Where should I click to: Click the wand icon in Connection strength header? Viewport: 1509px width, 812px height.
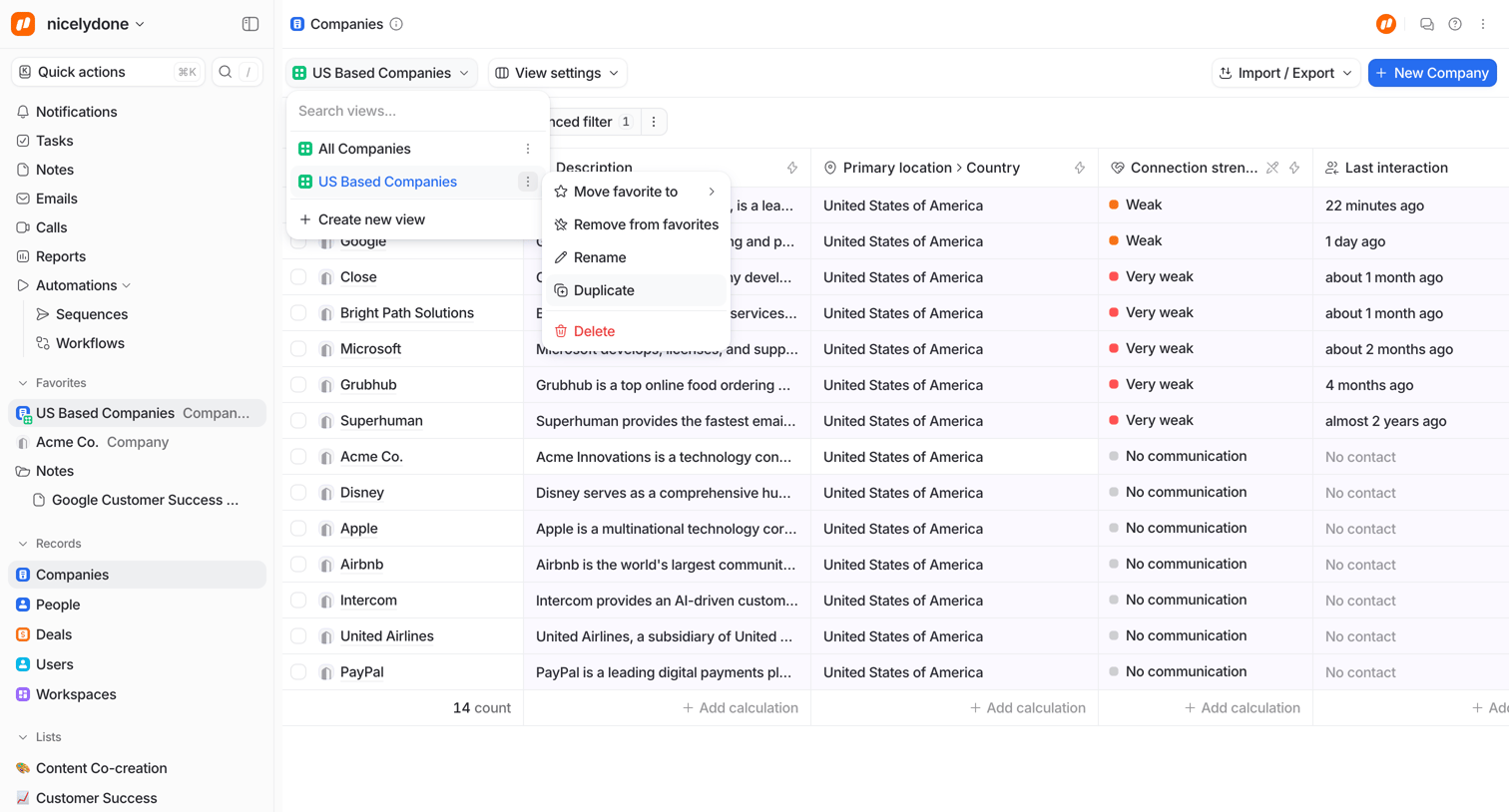tap(1272, 168)
